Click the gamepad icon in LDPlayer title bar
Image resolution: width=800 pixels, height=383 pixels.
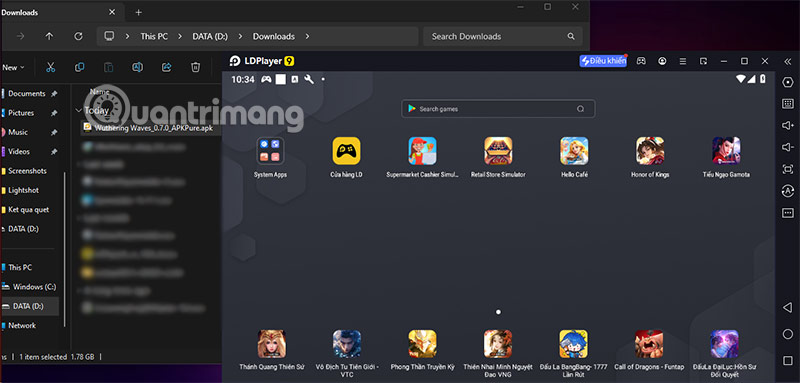(641, 61)
